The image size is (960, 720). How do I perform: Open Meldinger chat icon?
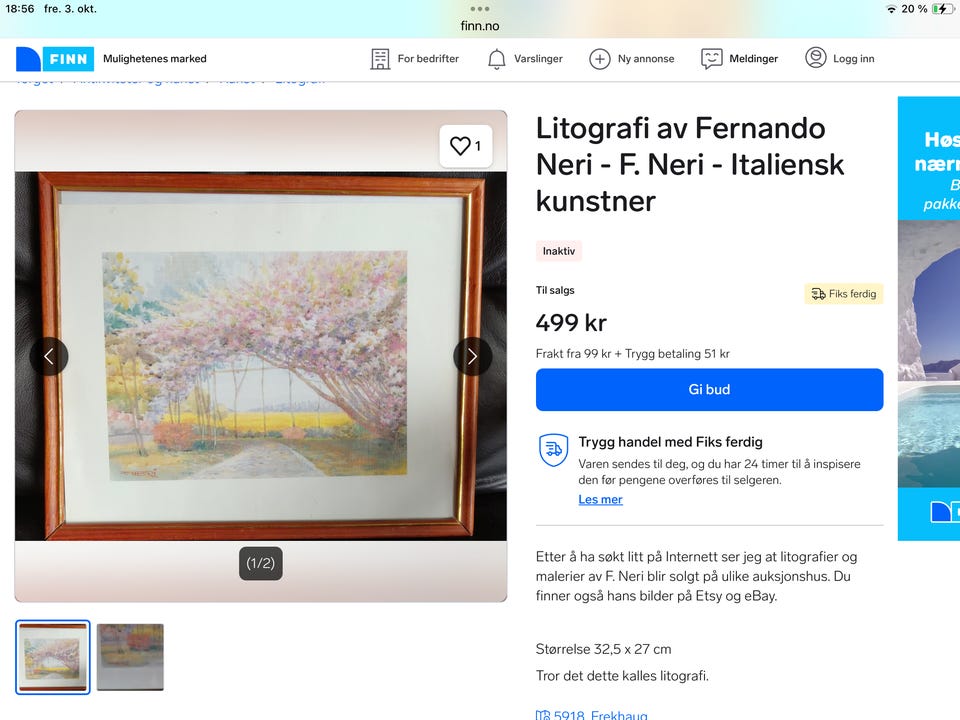click(x=711, y=59)
